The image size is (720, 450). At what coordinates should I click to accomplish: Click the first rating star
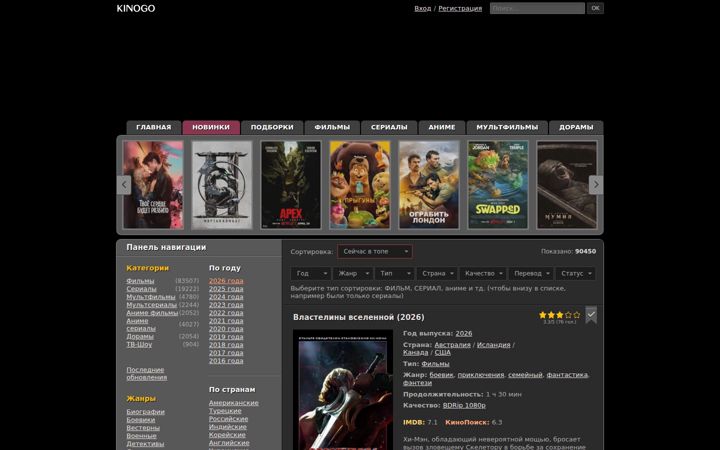pos(543,315)
